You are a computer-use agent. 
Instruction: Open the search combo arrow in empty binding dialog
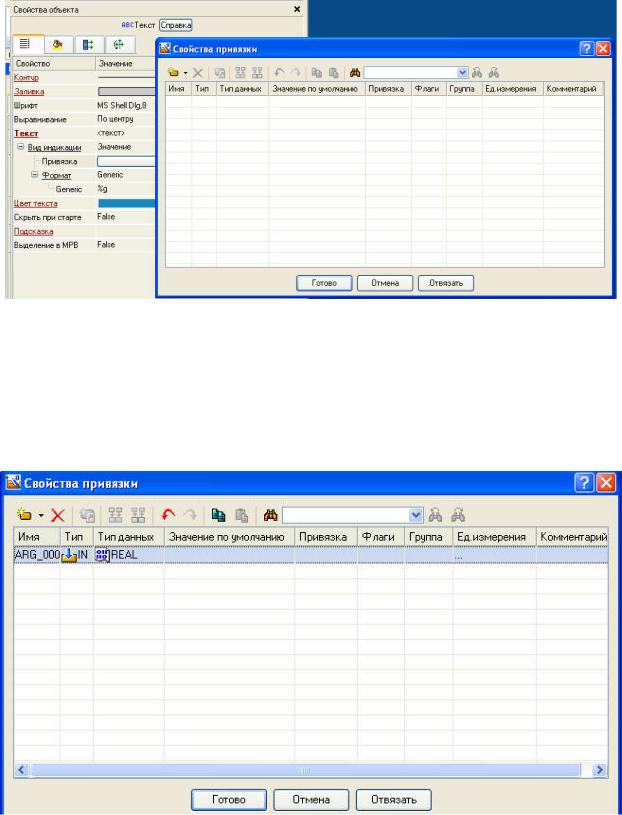tap(462, 73)
